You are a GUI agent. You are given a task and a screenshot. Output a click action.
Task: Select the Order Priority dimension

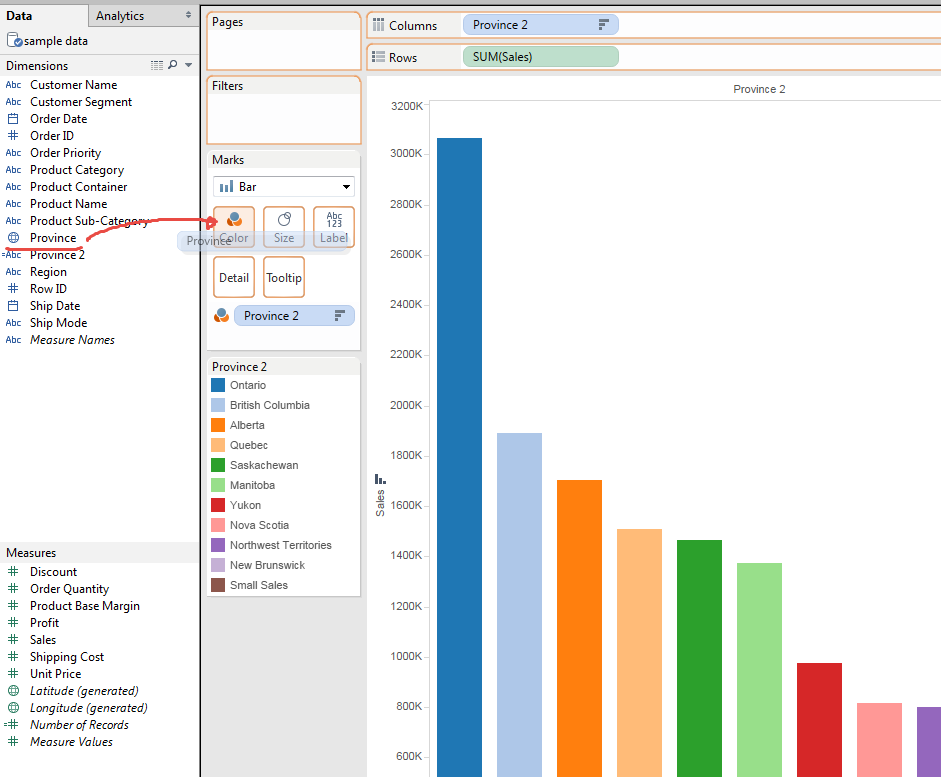coord(65,152)
